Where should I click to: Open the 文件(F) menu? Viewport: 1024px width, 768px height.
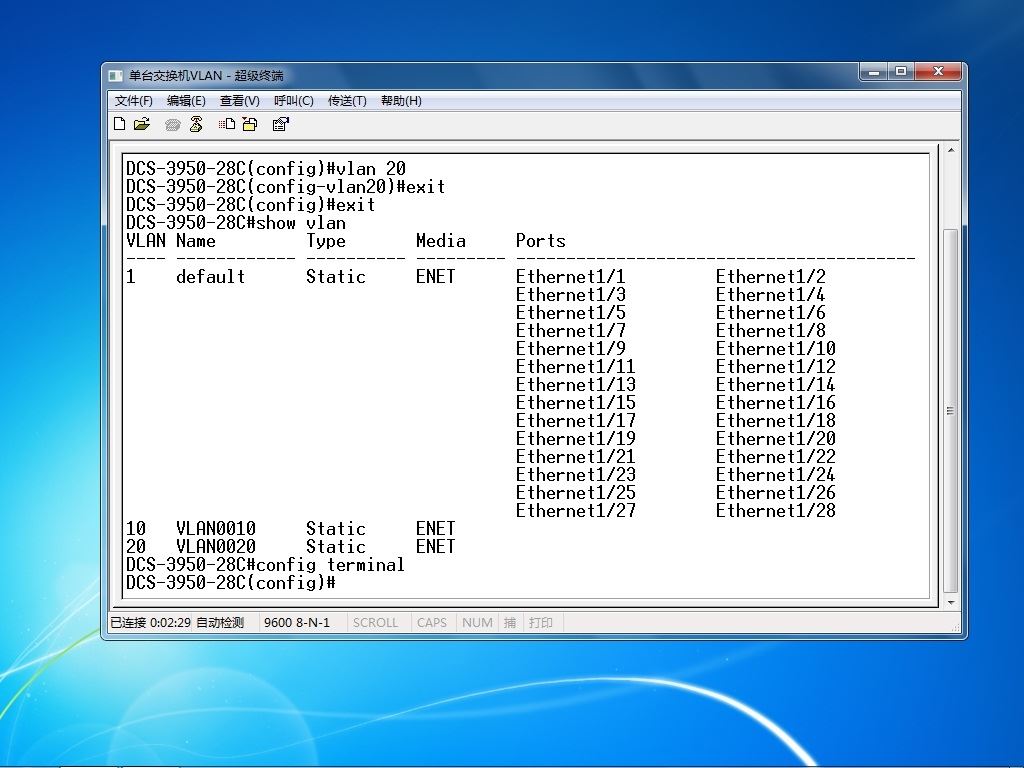point(133,101)
